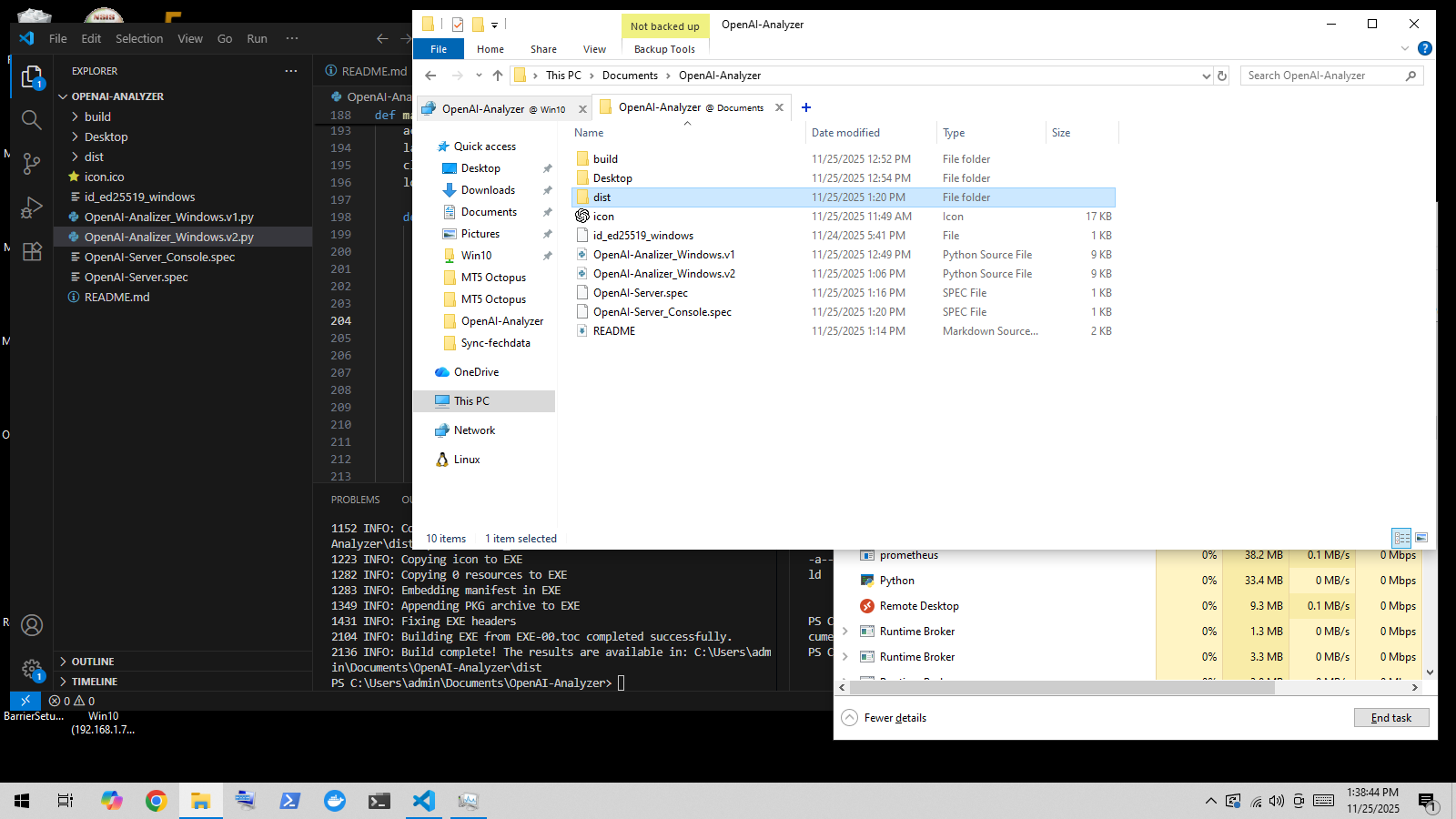This screenshot has height=819, width=1456.
Task: Click the Up arrow in File Explorer
Action: [x=497, y=76]
